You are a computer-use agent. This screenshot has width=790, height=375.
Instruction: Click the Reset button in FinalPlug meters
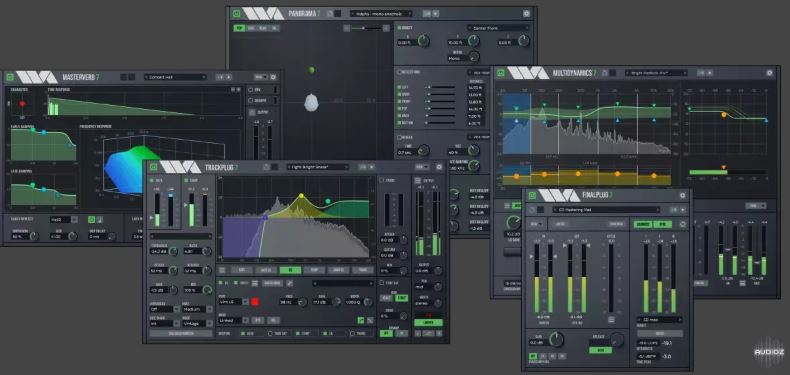[x=660, y=333]
